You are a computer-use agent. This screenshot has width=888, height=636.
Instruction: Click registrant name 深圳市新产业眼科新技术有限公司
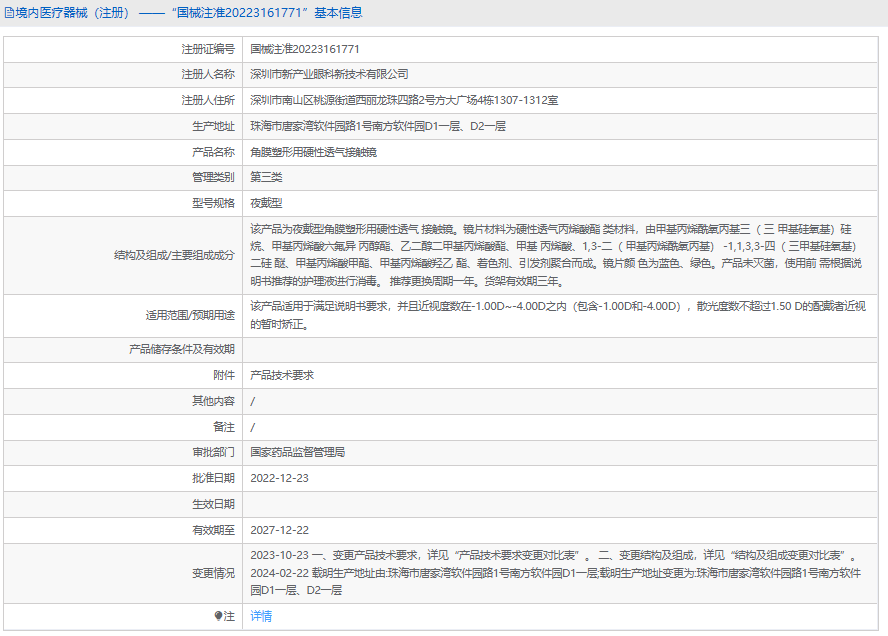pyautogui.click(x=329, y=74)
